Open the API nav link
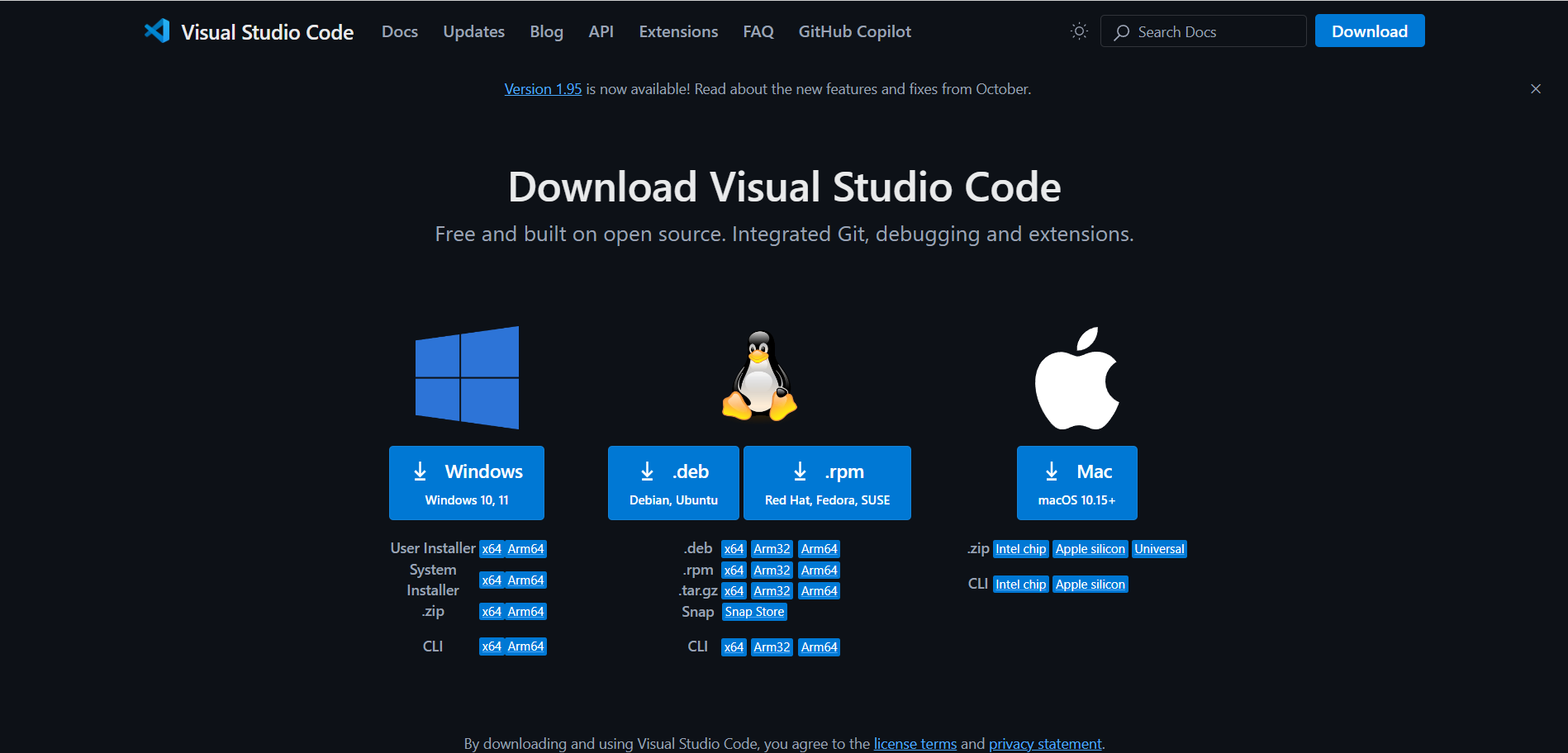Screen dimensions: 1568x753 coord(601,31)
